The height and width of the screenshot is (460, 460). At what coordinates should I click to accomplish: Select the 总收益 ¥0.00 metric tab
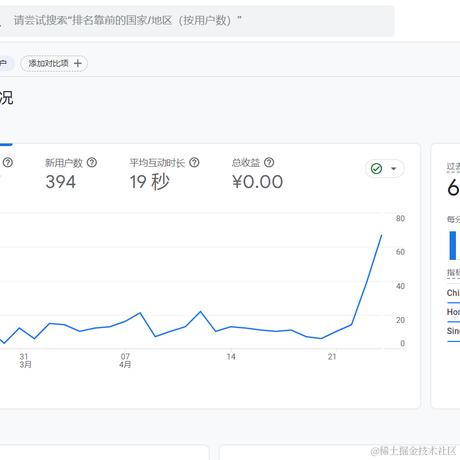click(x=257, y=174)
